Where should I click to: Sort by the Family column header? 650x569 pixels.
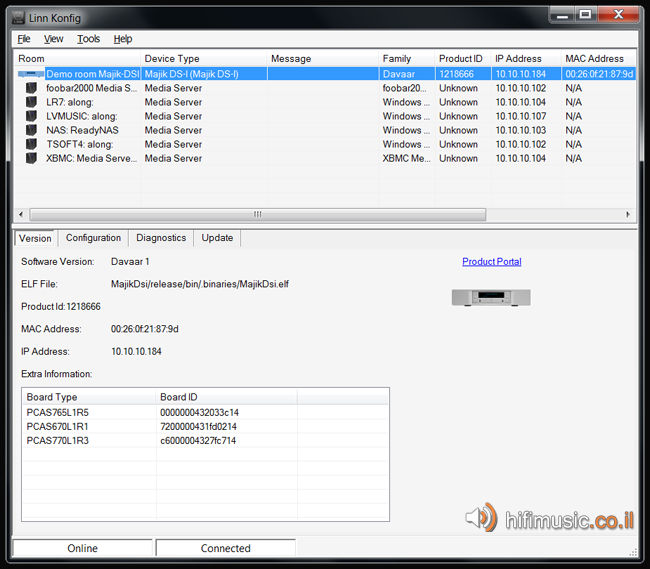coord(407,58)
